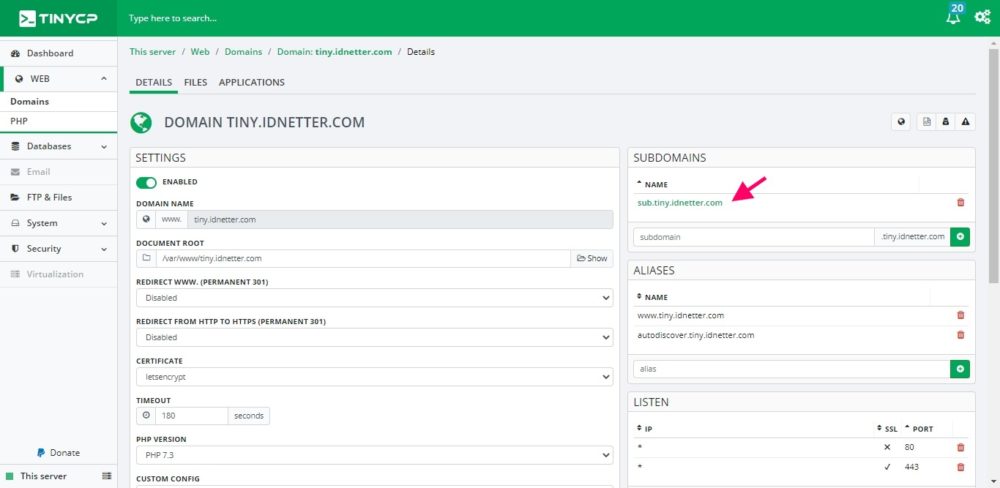Screen dimensions: 1000x488
Task: Expand the Databases sidebar menu
Action: 59,146
